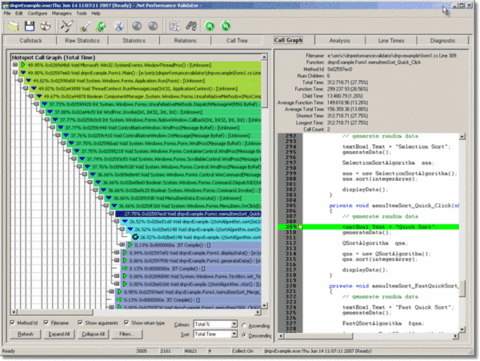Select the Ascending radio button
Image resolution: width=480 pixels, height=361 pixels.
pos(244,325)
